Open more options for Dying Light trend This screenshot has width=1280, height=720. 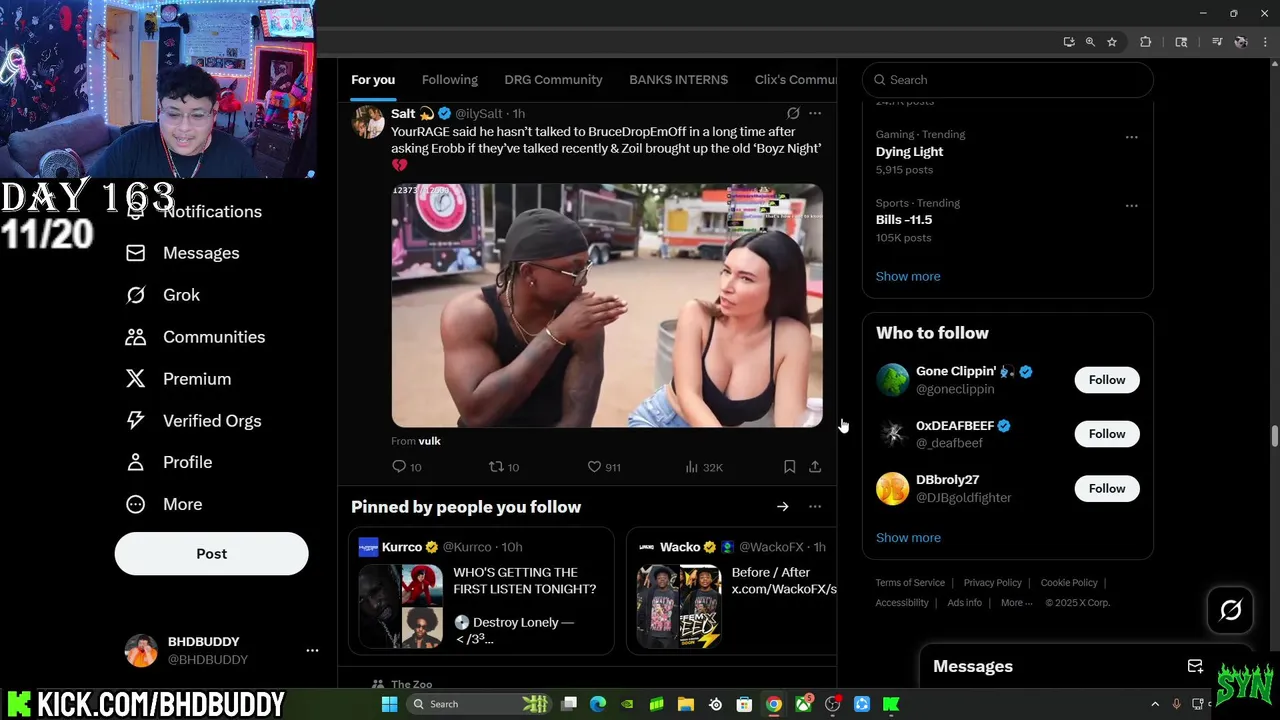click(x=1131, y=137)
